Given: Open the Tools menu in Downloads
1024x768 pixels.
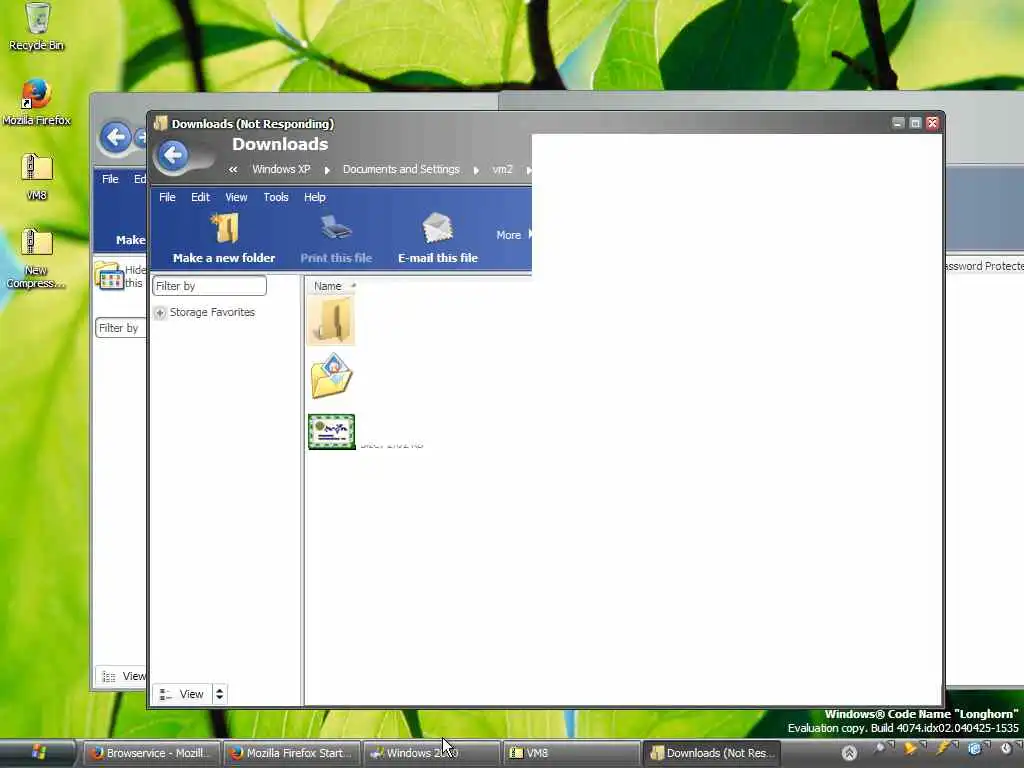Looking at the screenshot, I should point(276,197).
